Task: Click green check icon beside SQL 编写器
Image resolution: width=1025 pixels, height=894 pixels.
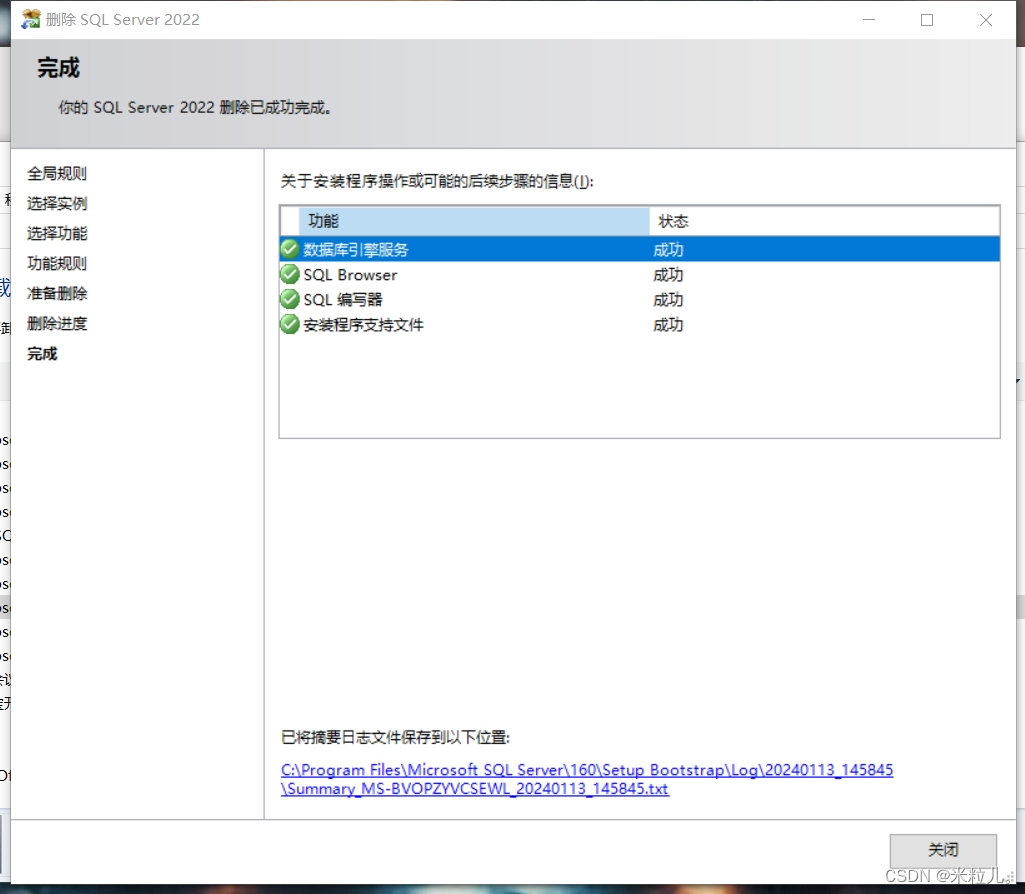Action: pyautogui.click(x=290, y=299)
